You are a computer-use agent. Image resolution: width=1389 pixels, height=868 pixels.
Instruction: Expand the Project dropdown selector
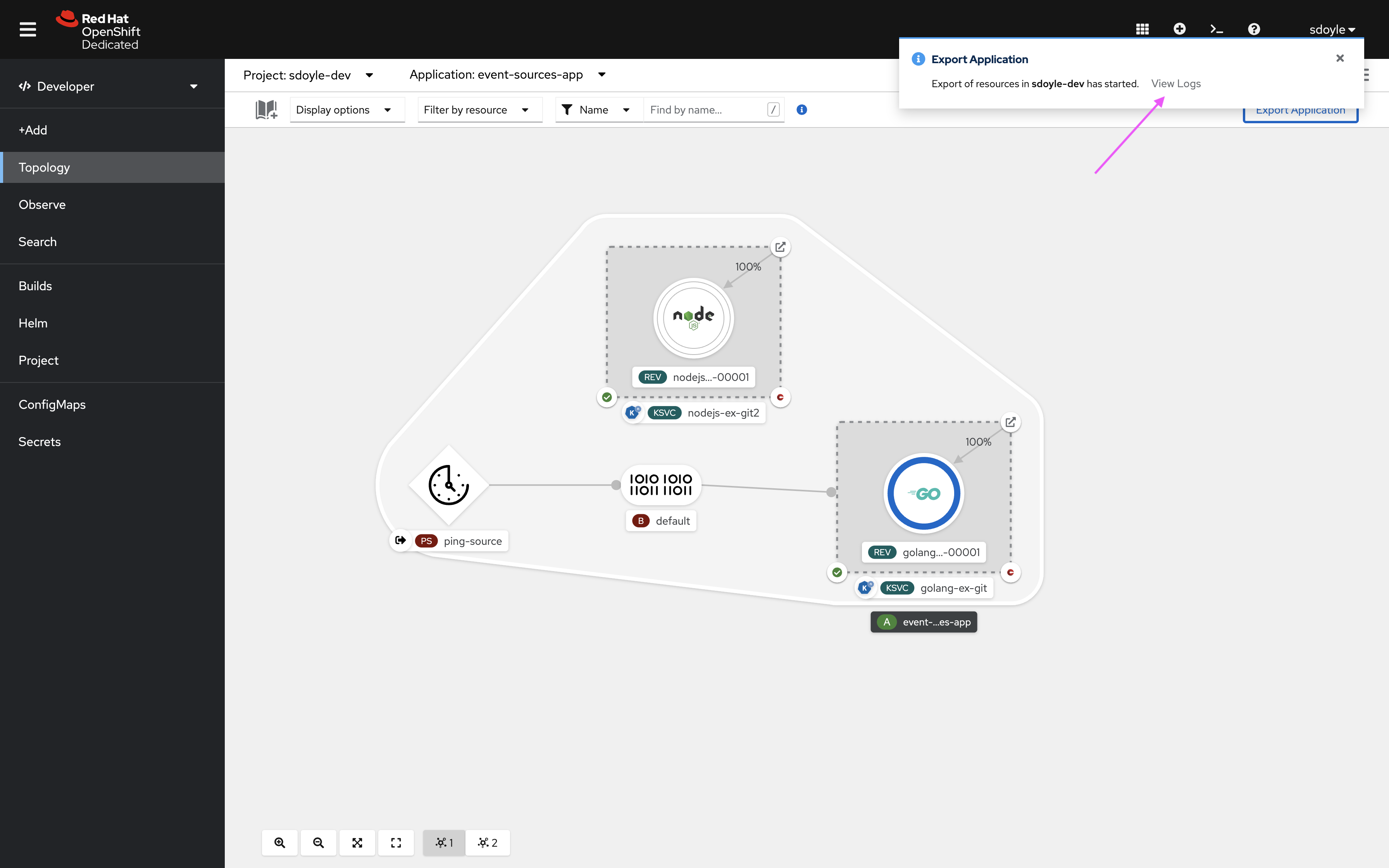[x=369, y=74]
